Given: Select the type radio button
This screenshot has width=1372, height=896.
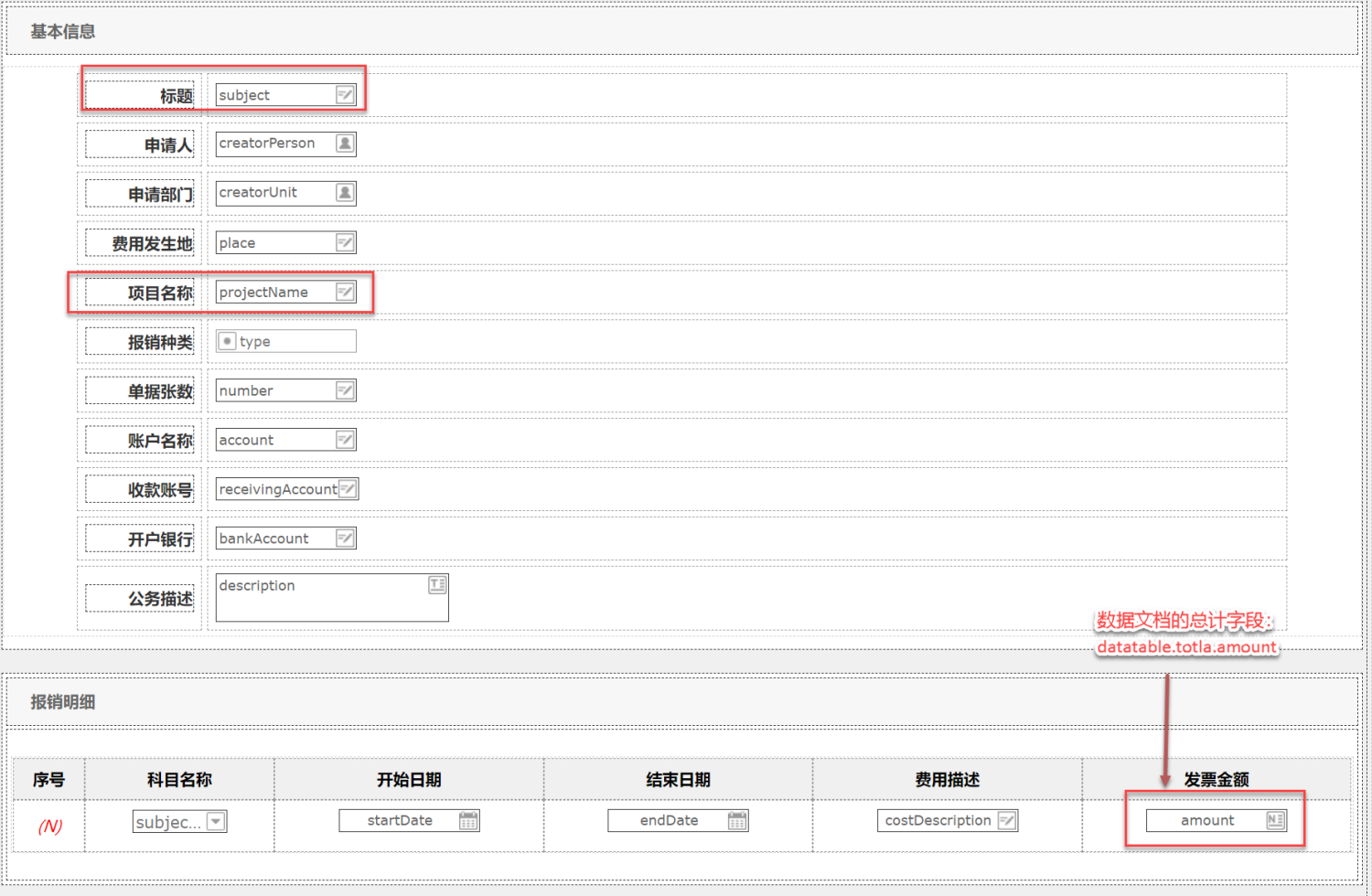Looking at the screenshot, I should pos(228,341).
